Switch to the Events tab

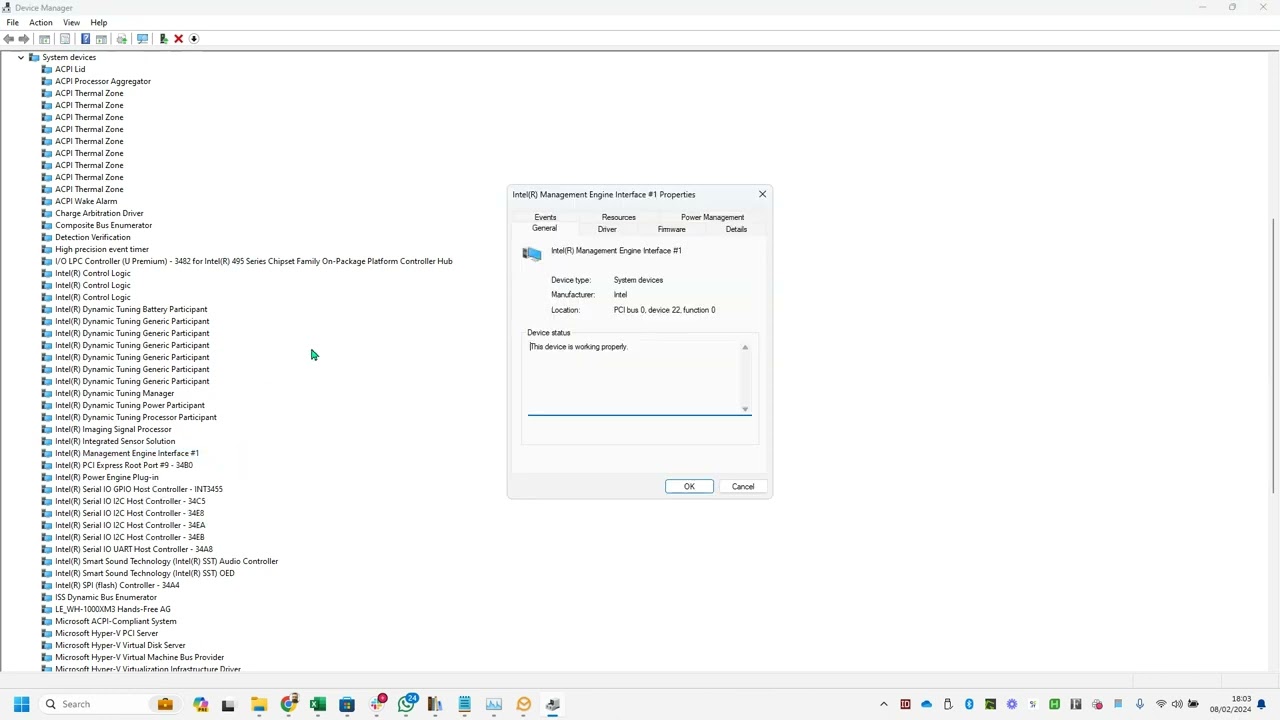coord(545,217)
